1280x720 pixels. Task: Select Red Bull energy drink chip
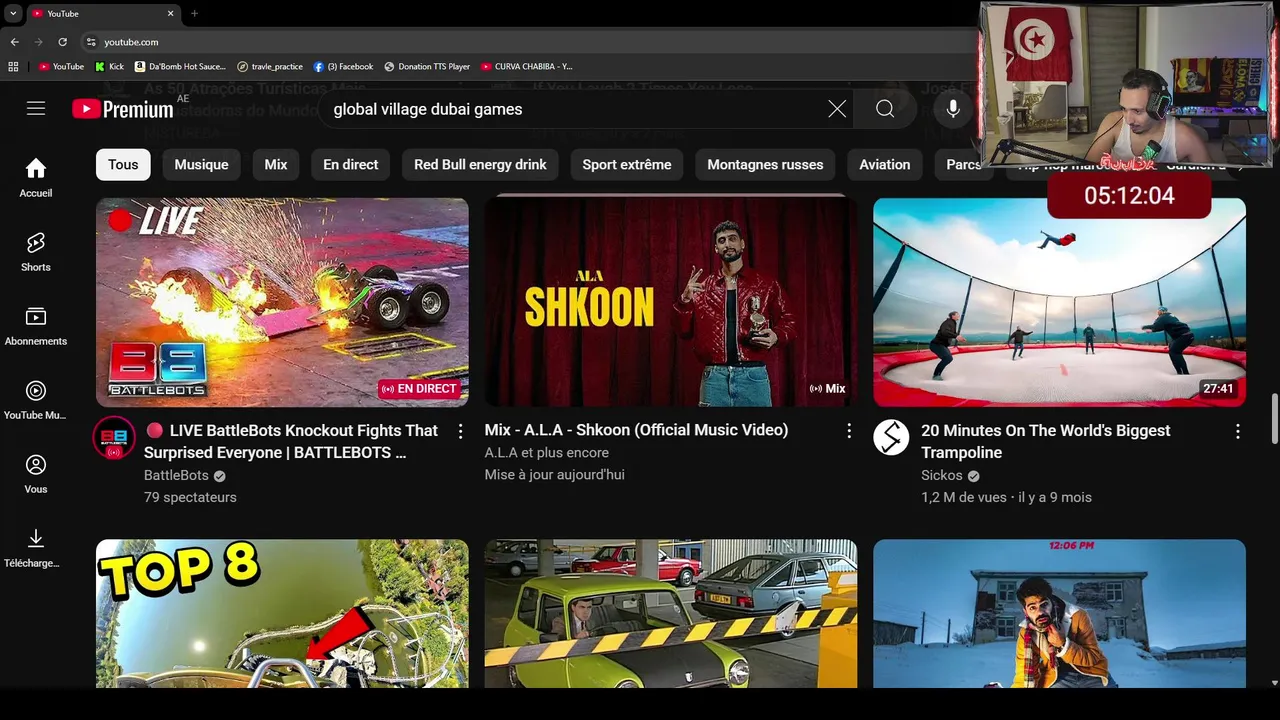[480, 164]
